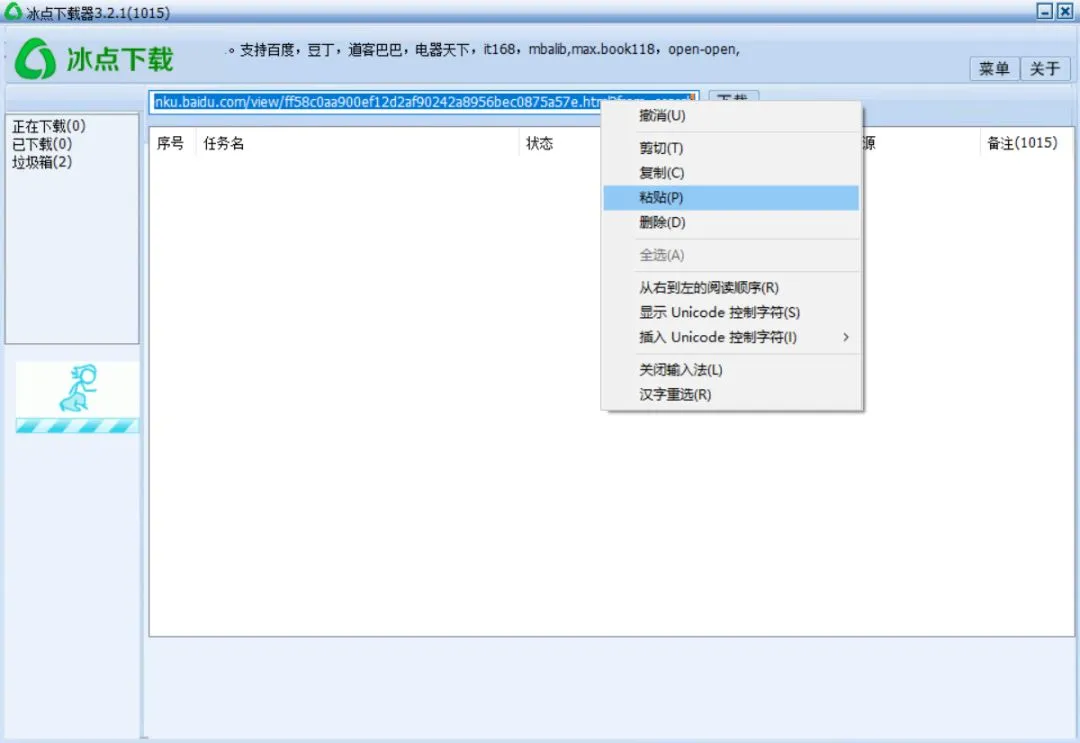Expand 插入 Unicode 控制字符(I) submenu arrow

(846, 337)
